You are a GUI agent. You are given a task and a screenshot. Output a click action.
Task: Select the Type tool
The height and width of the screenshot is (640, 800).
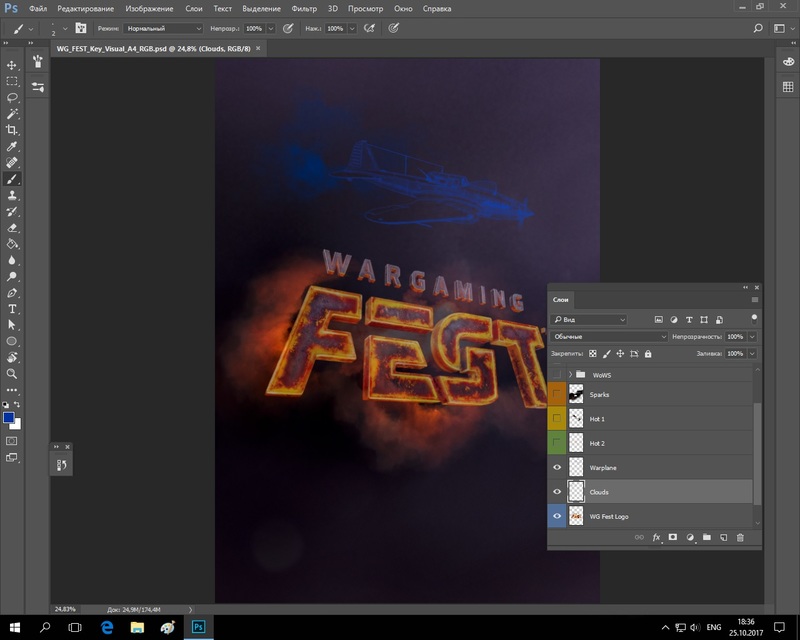pos(12,309)
